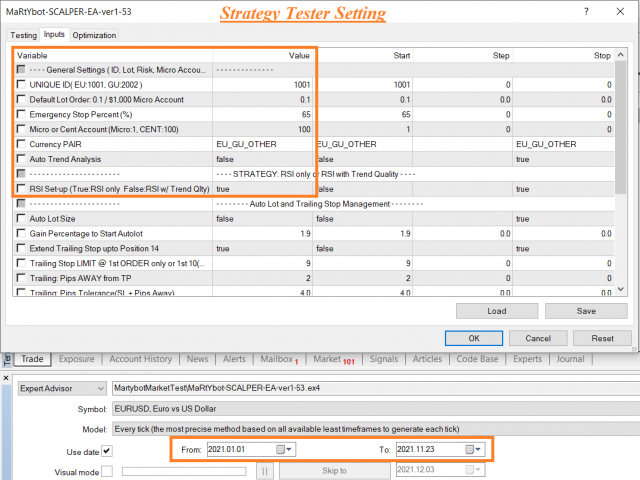Image resolution: width=640 pixels, height=480 pixels.
Task: Open the Model Every tick combo box
Action: pos(376,429)
